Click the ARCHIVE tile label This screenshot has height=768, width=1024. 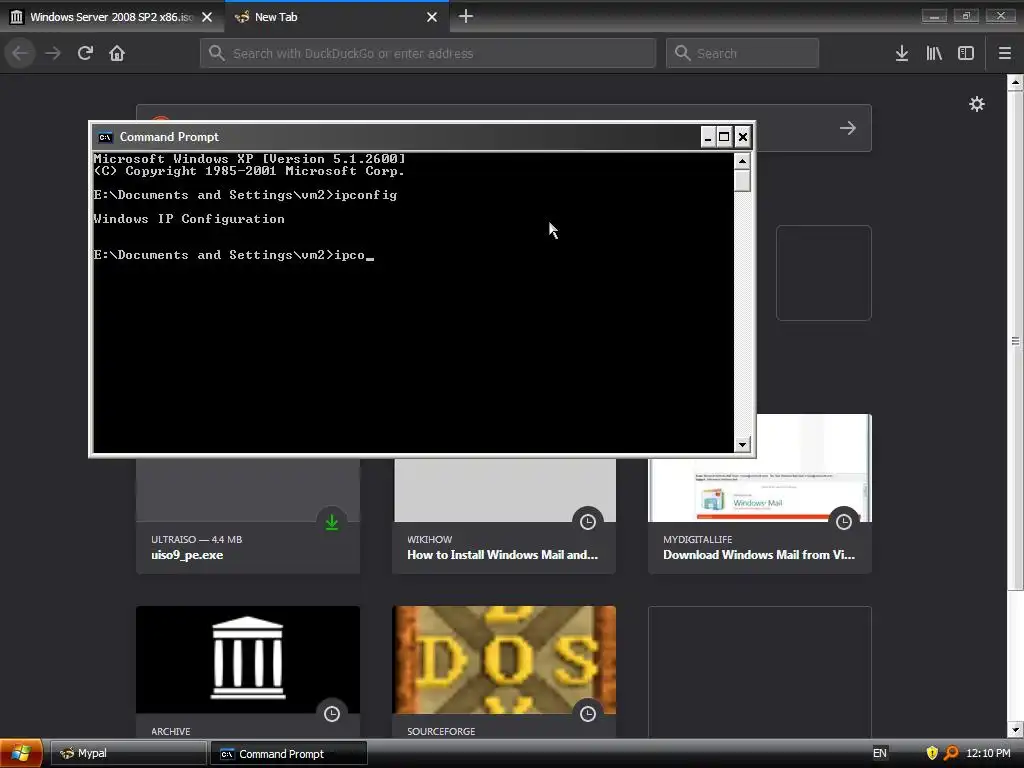pos(170,731)
